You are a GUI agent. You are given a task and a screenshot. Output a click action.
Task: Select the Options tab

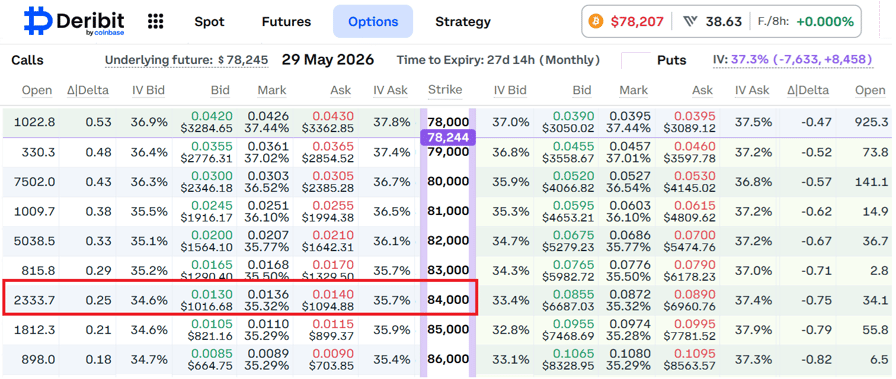click(x=373, y=22)
